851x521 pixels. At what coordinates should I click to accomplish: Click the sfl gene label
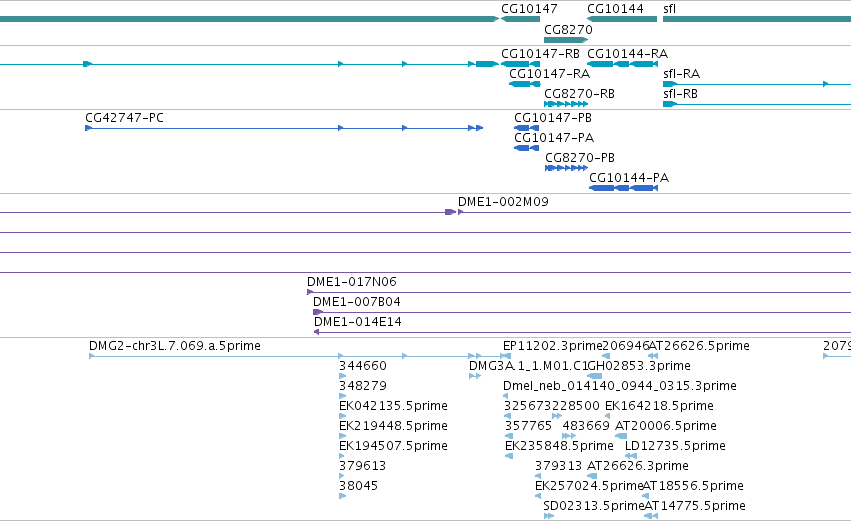669,9
